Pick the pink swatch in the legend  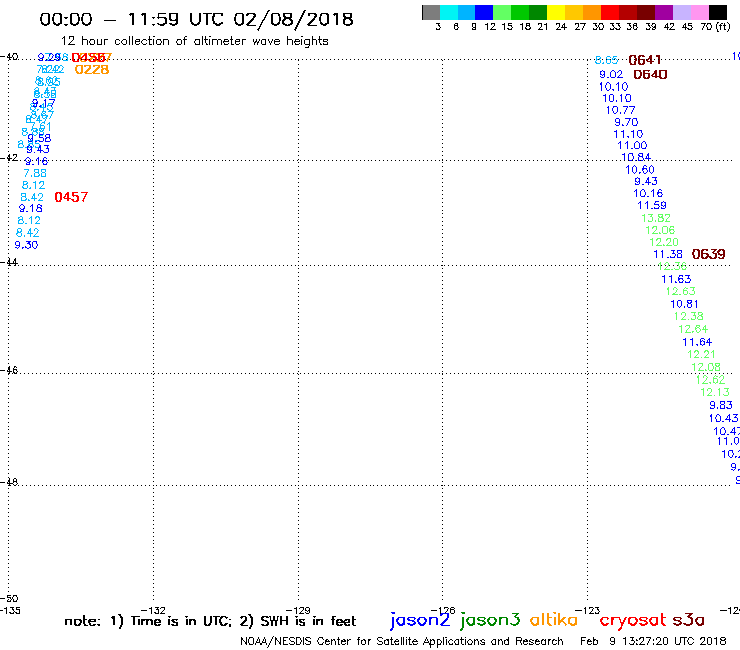point(699,12)
